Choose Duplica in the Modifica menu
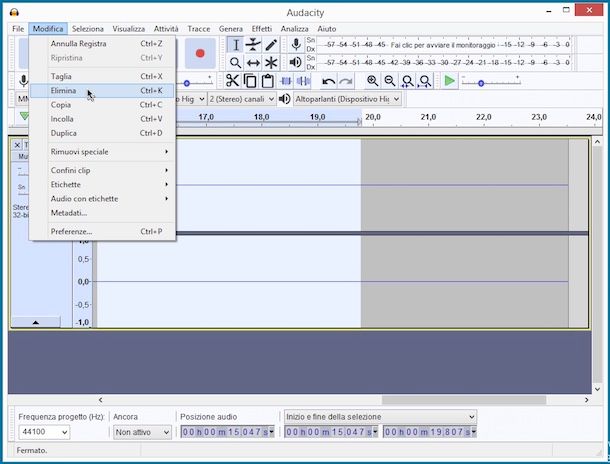610x464 pixels. (x=102, y=133)
